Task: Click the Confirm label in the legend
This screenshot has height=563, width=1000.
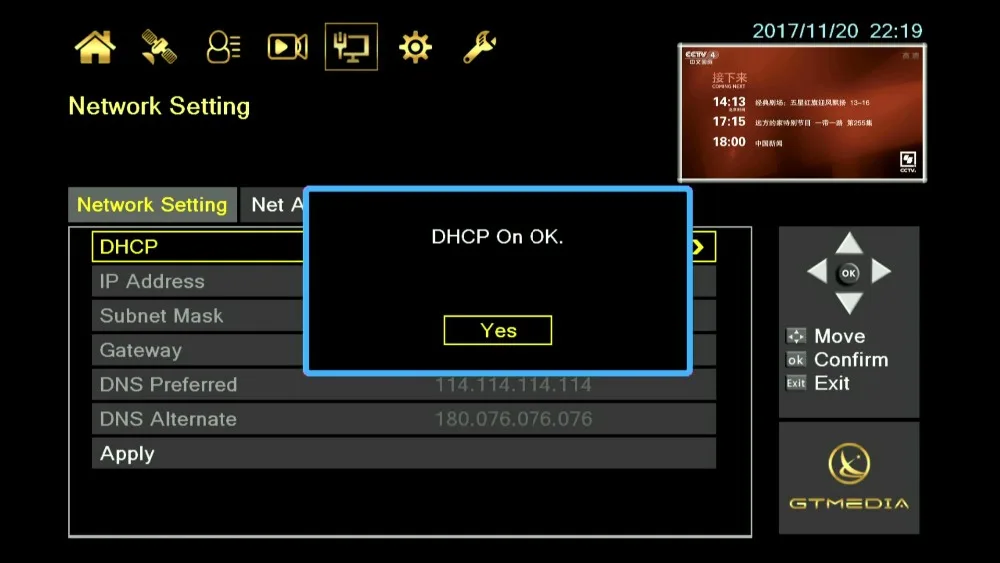Action: pos(851,360)
